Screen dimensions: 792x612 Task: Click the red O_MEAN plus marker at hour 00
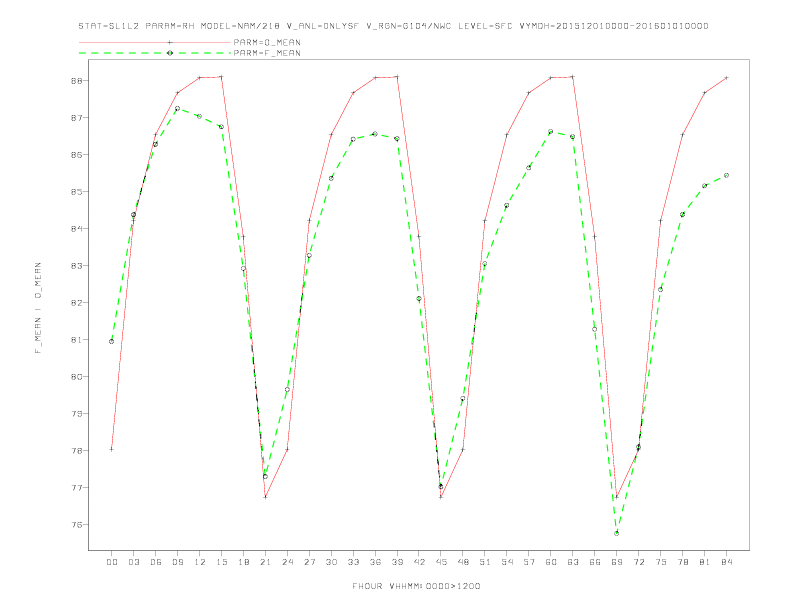point(112,449)
